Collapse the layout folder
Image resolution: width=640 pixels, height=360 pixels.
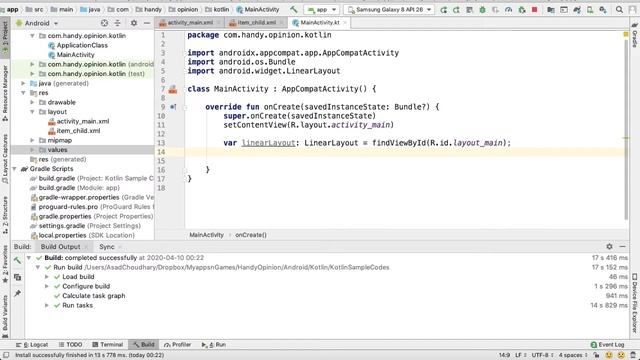pos(32,111)
